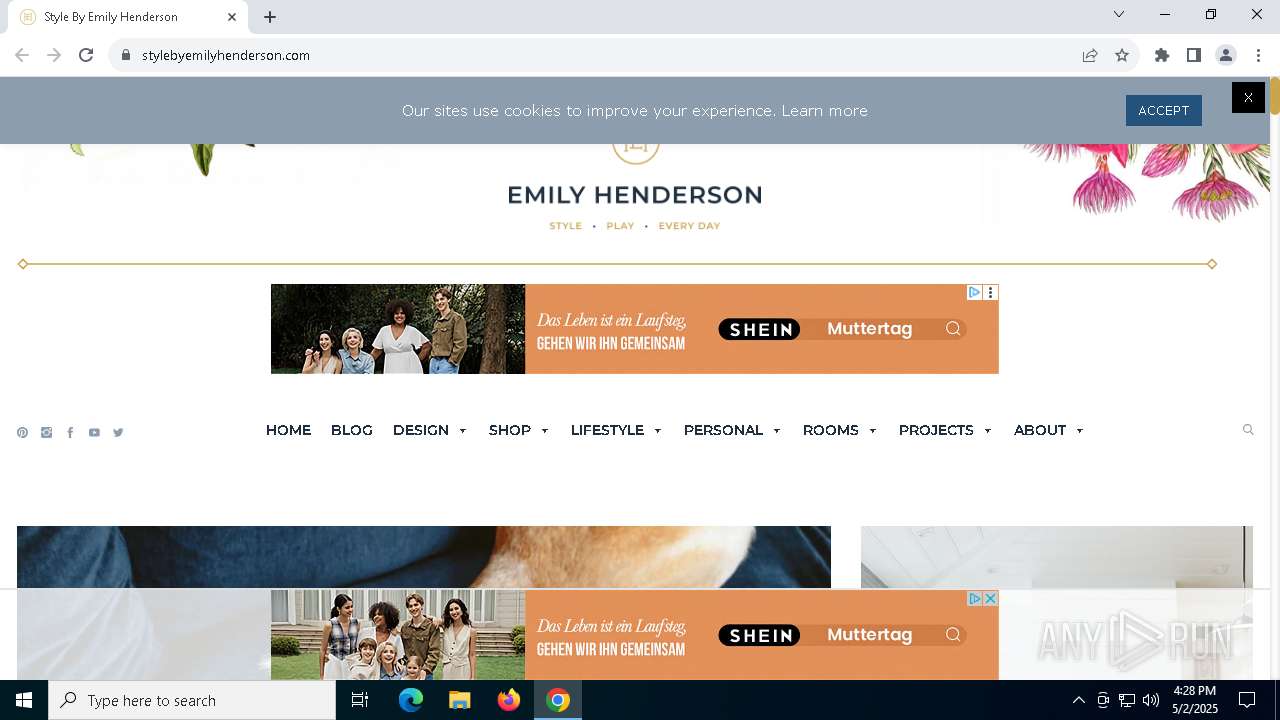Follow the Learn more cookie link

click(824, 111)
